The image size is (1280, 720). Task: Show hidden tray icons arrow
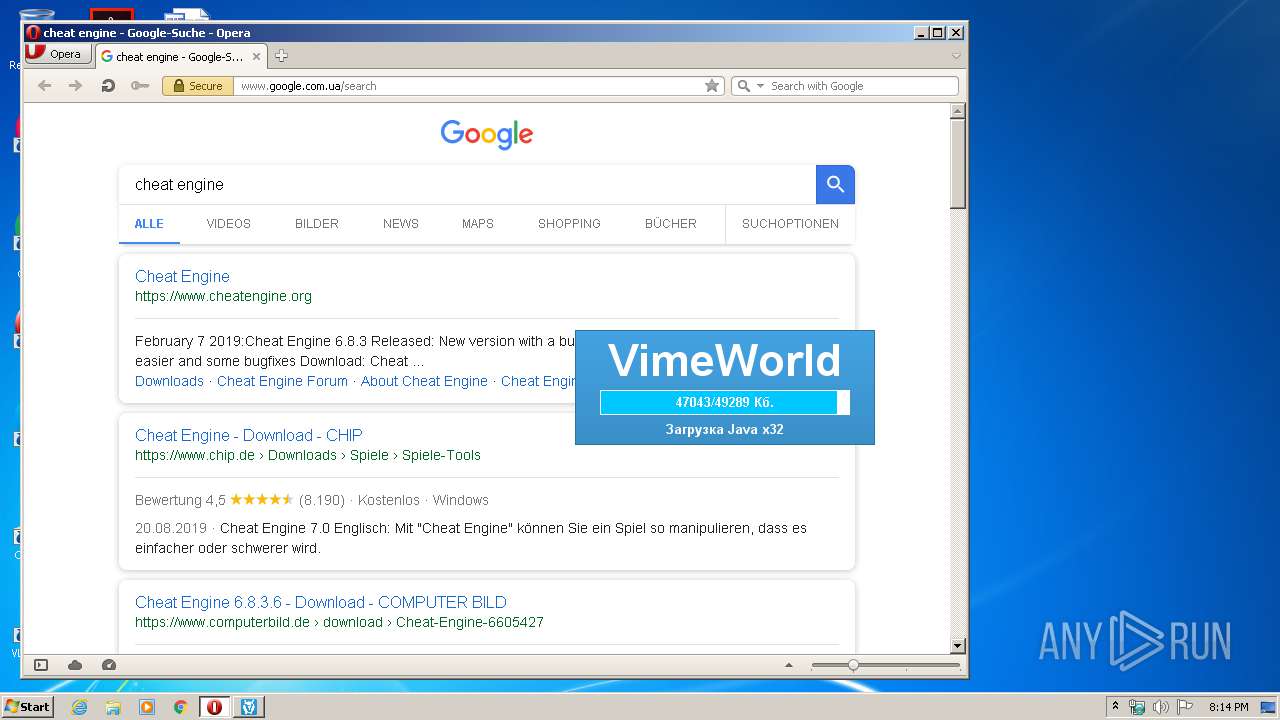point(1115,706)
